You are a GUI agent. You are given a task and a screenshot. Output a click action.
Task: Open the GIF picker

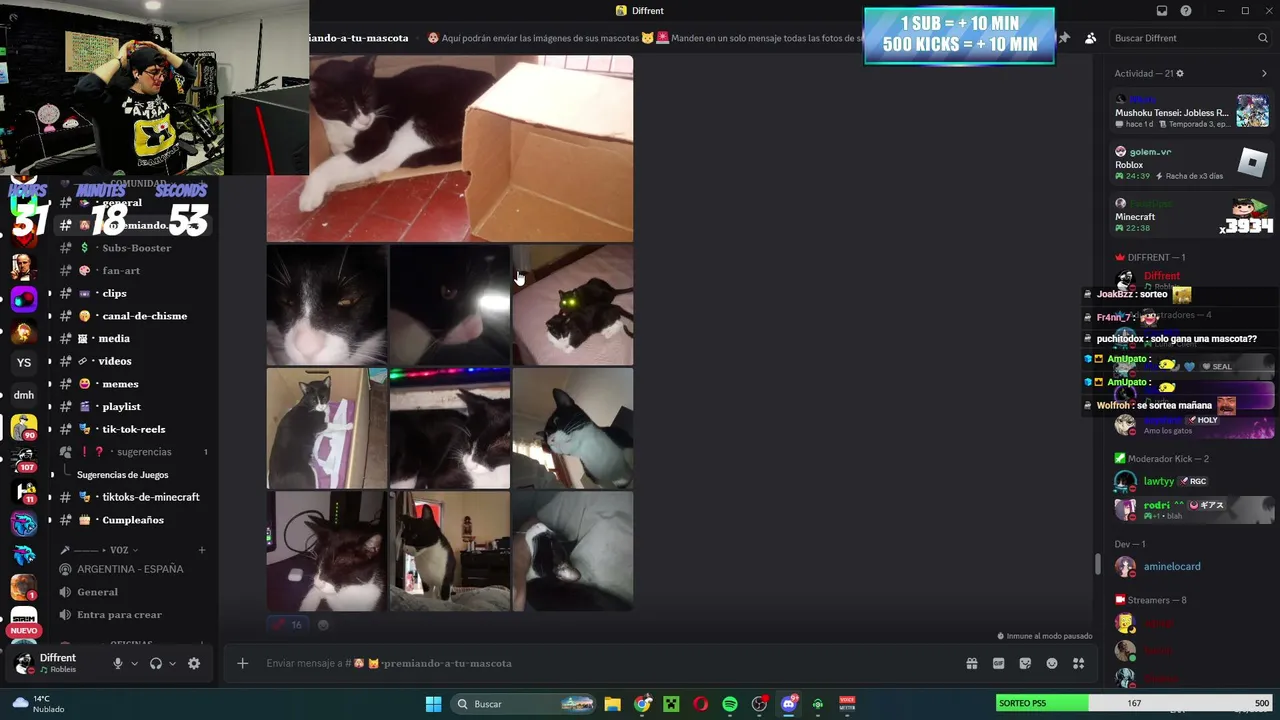point(998,663)
